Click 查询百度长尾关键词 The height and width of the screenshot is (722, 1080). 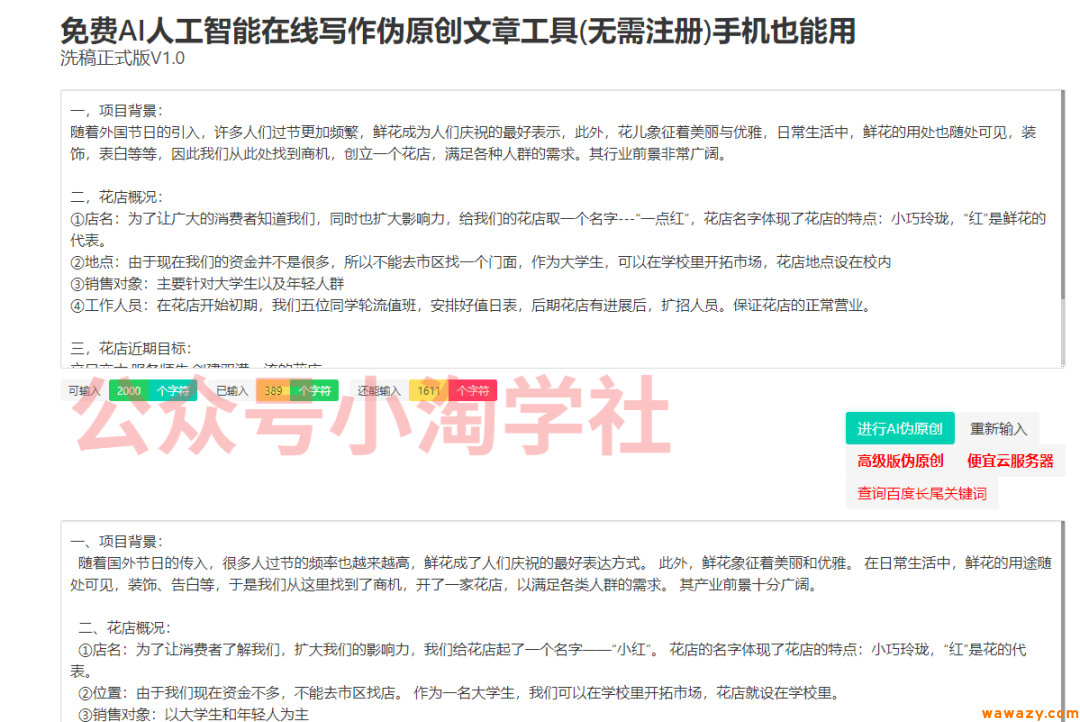coord(922,493)
